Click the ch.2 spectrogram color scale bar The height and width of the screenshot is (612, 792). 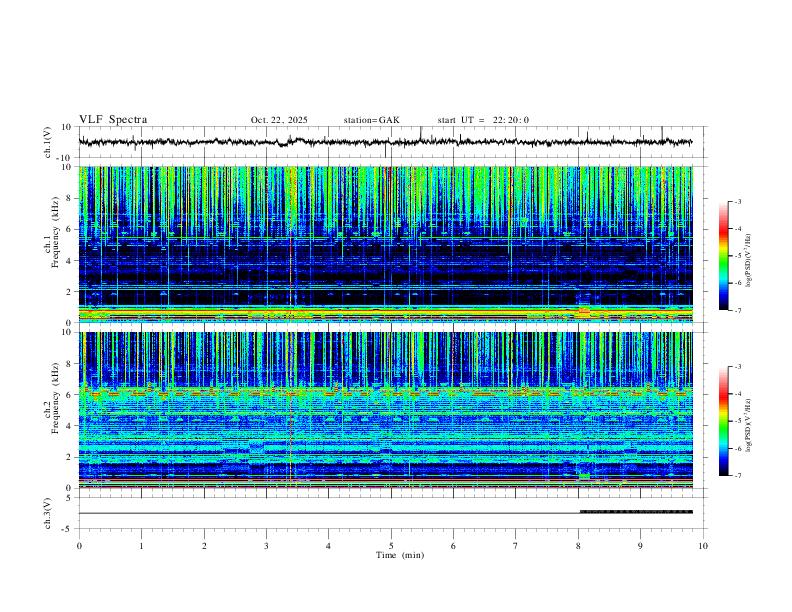(723, 421)
